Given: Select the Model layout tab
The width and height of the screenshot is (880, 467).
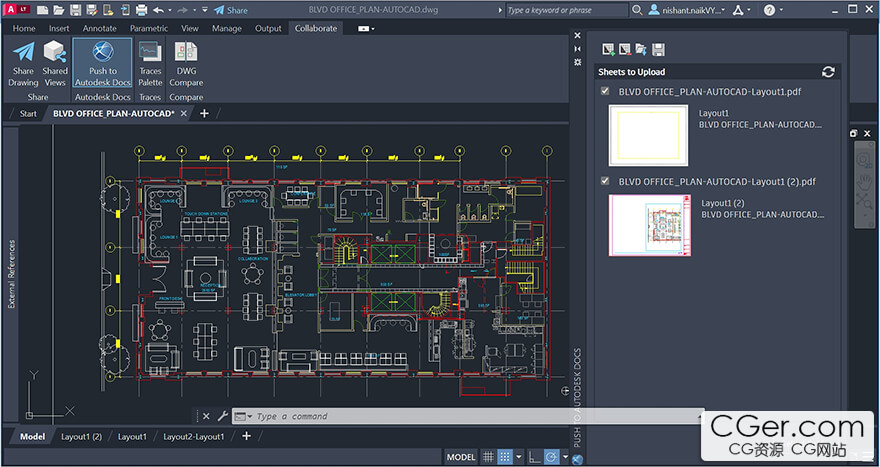Looking at the screenshot, I should (33, 436).
